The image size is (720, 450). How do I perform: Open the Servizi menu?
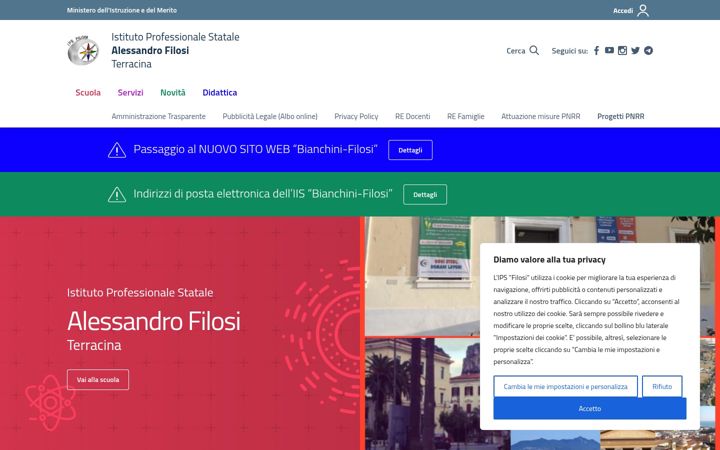130,92
